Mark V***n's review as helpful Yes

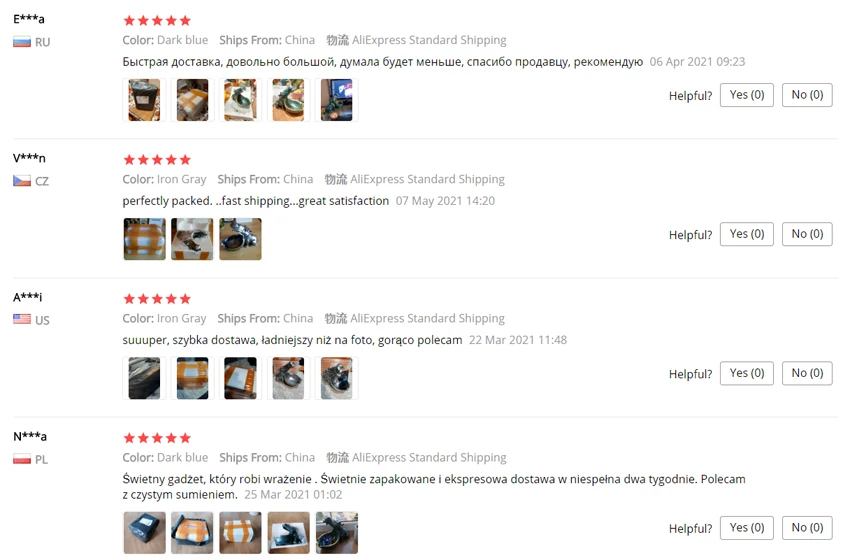pos(746,234)
